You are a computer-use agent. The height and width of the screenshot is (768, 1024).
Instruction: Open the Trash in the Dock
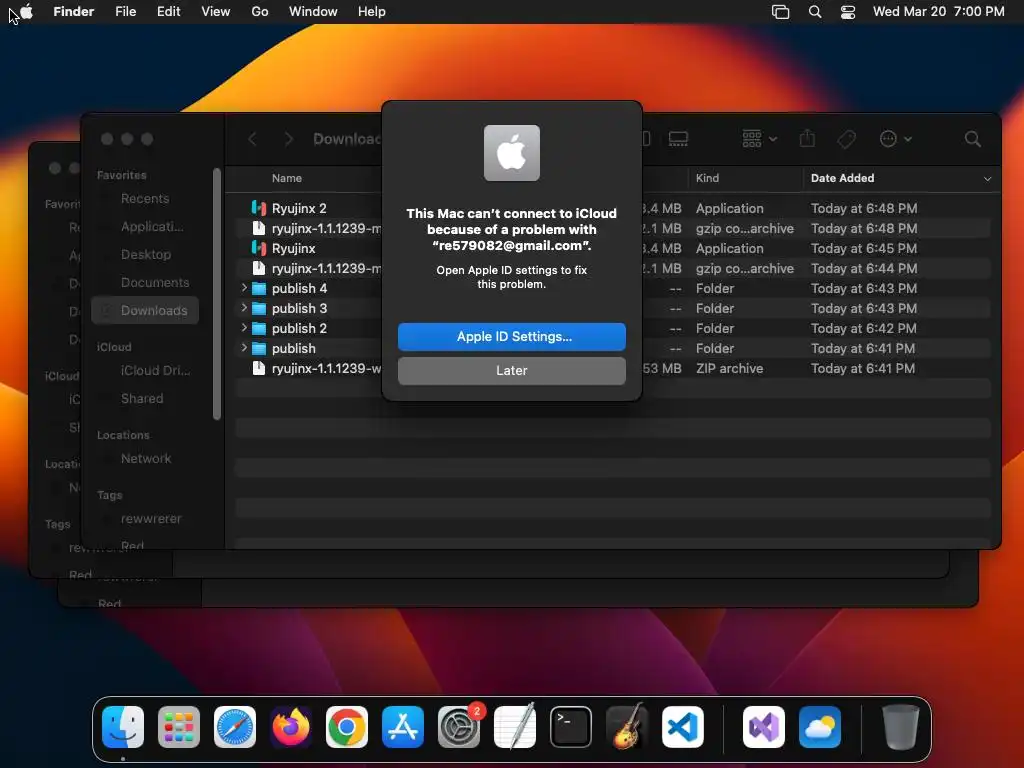point(901,727)
